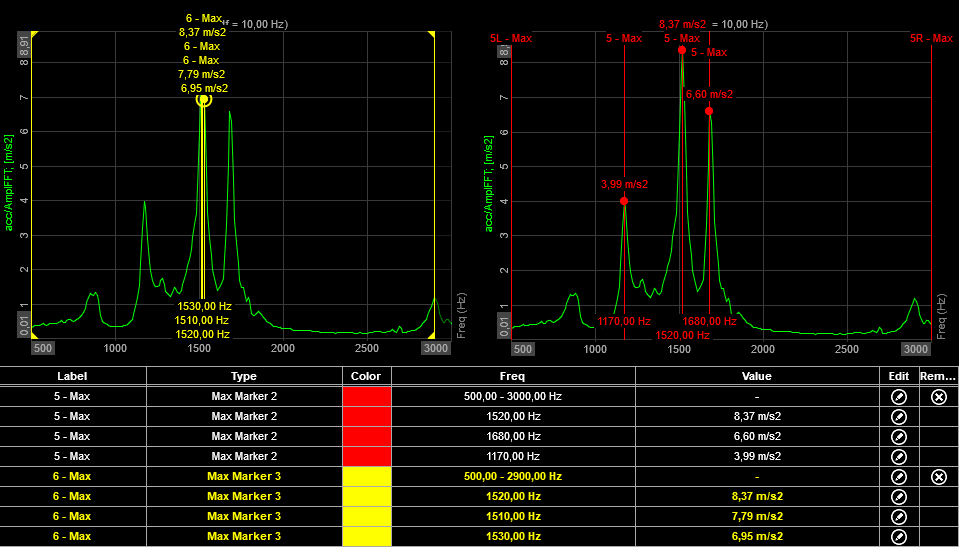Click the pencil icon in the 1170,00 Hz row

coord(898,456)
